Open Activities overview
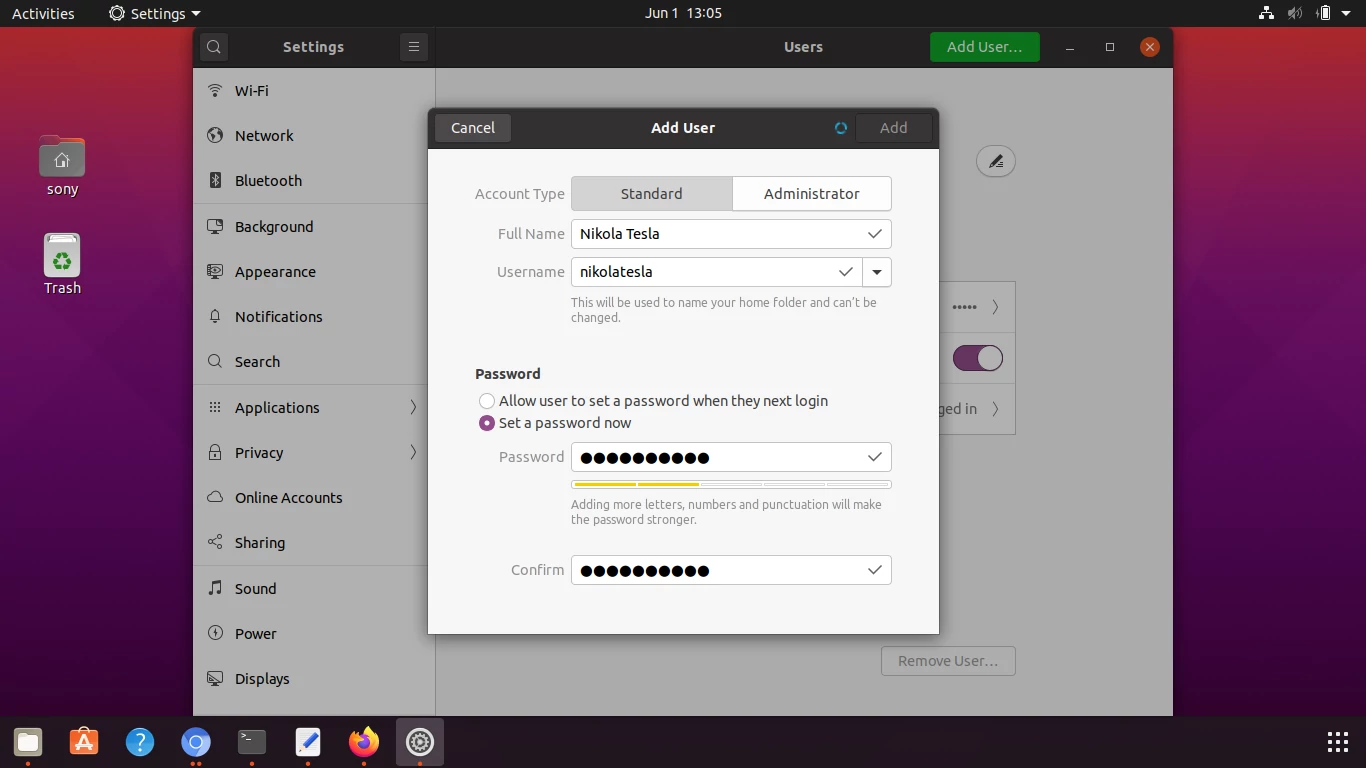 (43, 13)
